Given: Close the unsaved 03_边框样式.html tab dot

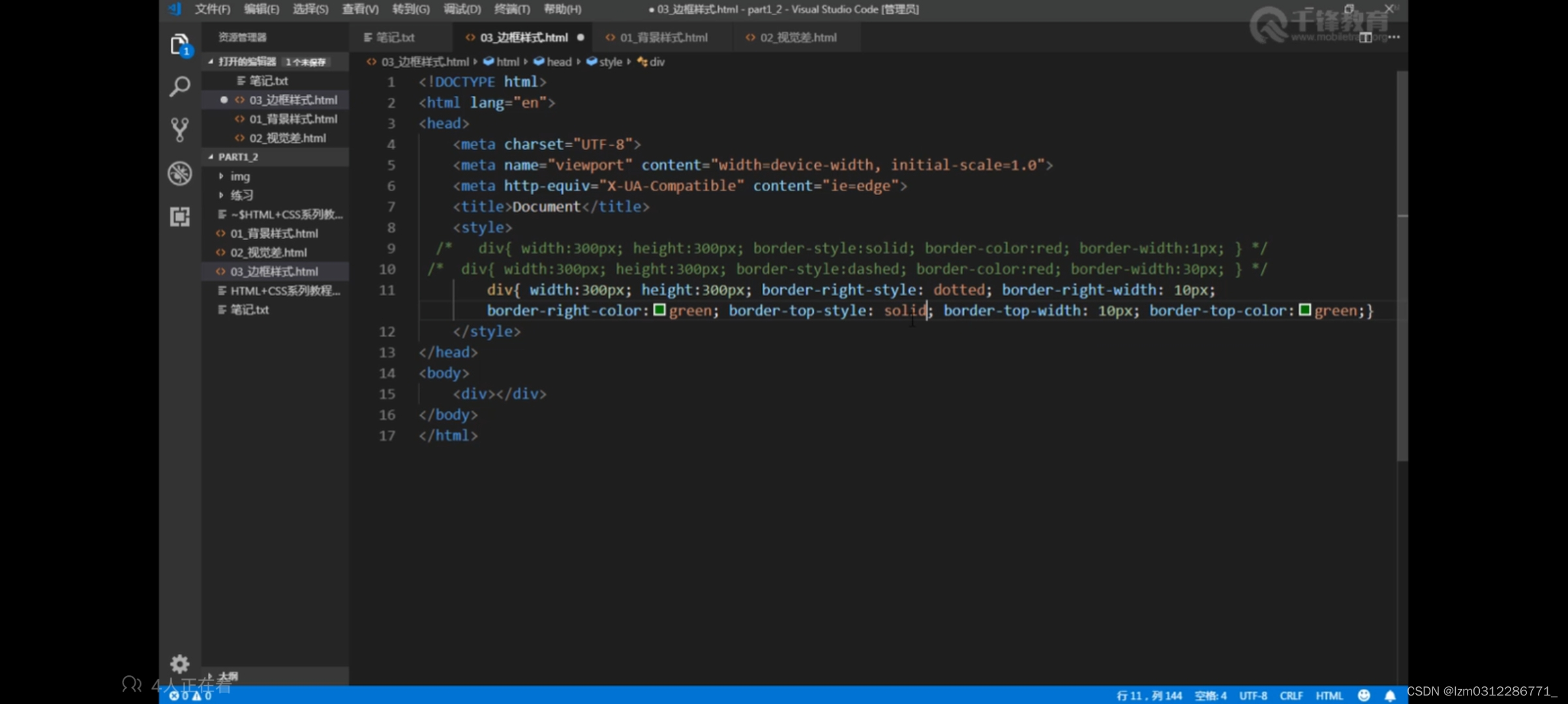Looking at the screenshot, I should [580, 38].
